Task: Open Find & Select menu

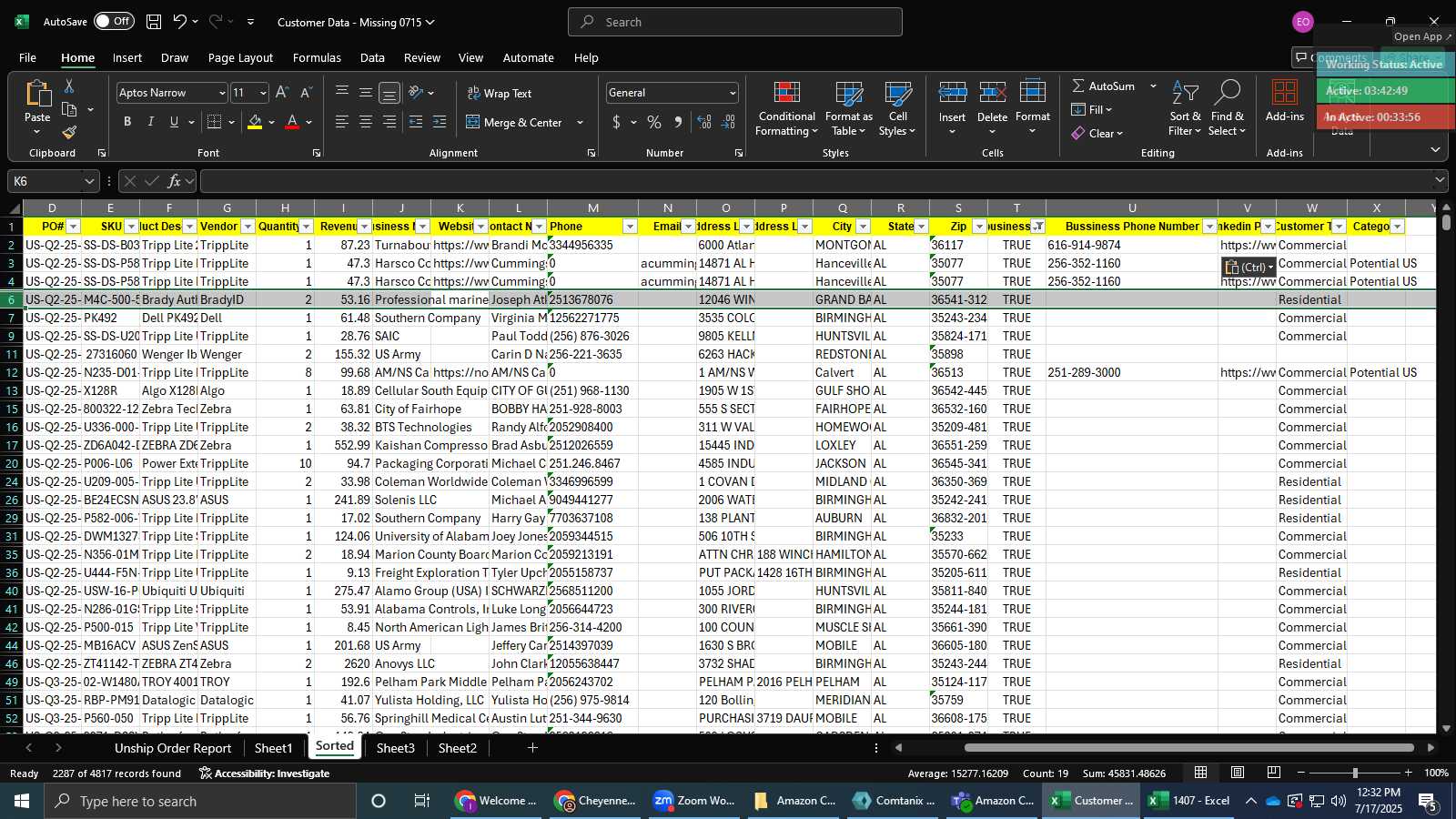Action: [1227, 108]
